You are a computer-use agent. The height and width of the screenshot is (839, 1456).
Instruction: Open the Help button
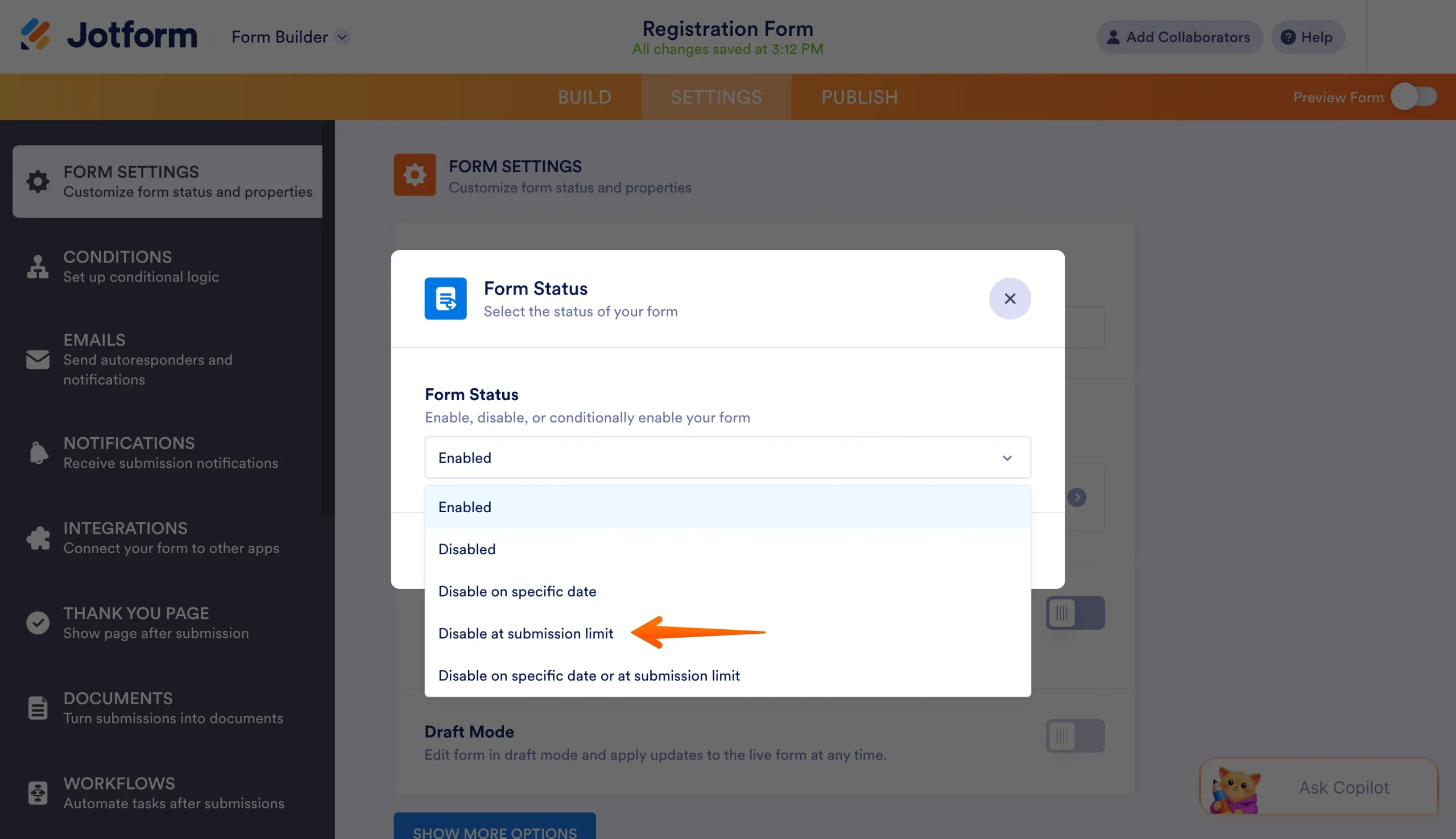(x=1308, y=37)
